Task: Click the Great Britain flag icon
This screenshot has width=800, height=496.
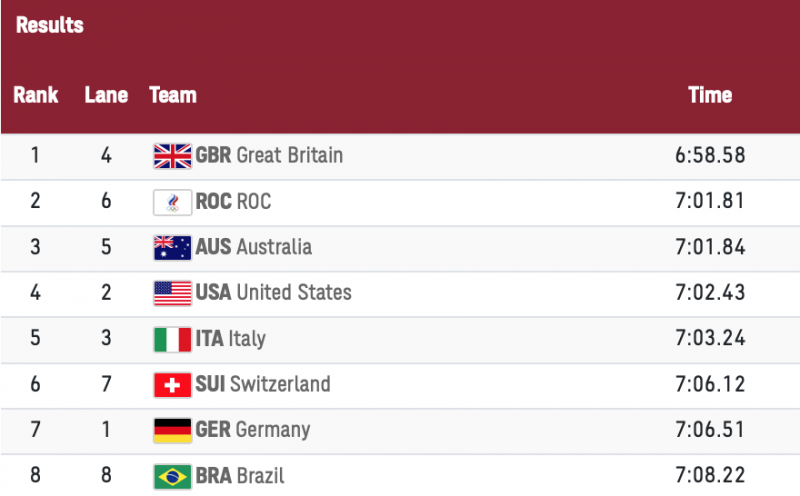Action: 172,156
